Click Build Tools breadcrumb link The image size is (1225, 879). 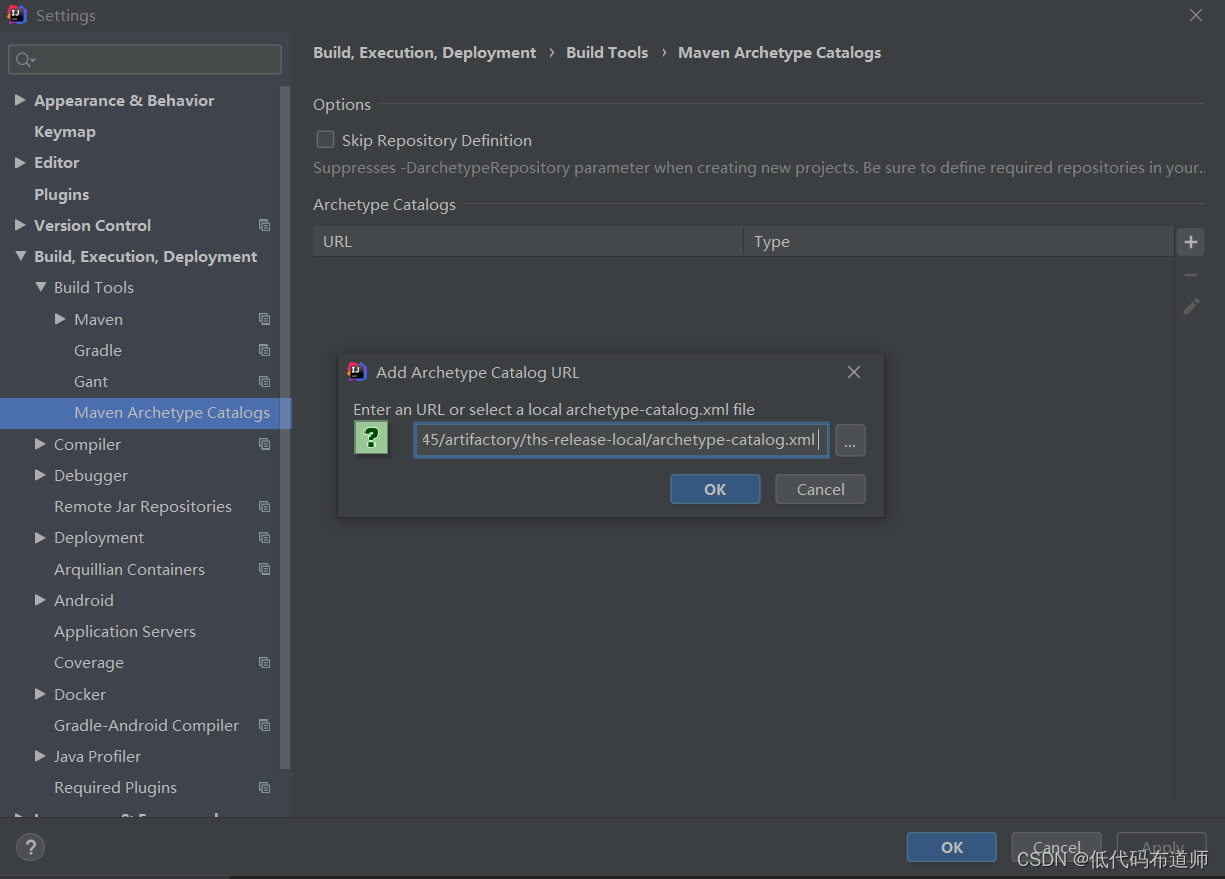click(607, 52)
